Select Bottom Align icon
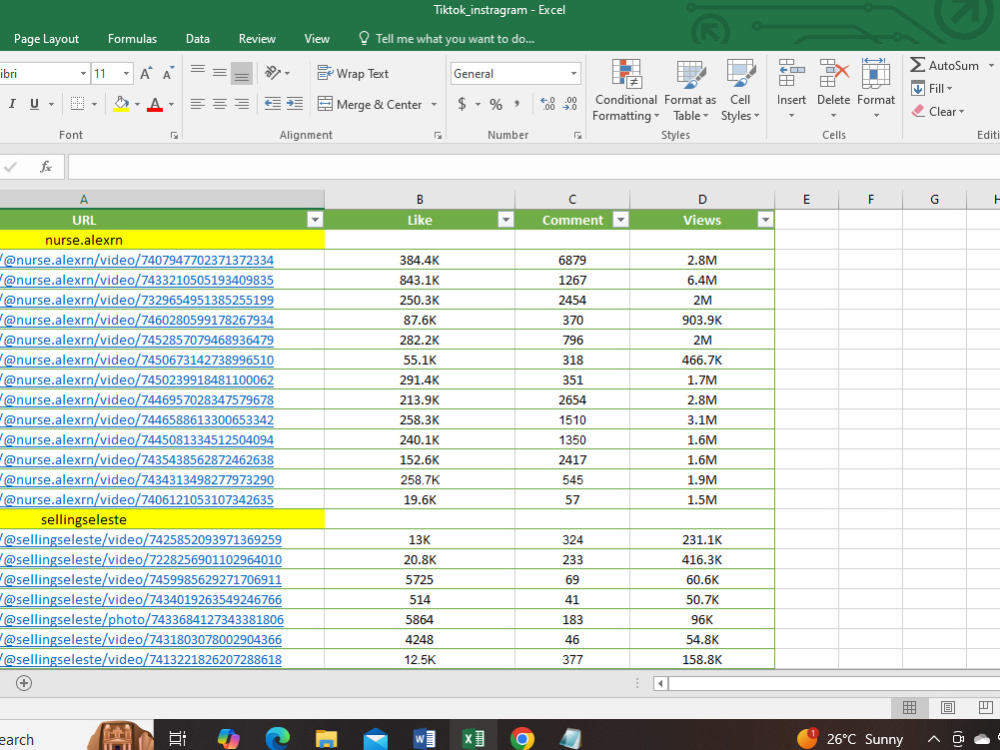 coord(242,73)
